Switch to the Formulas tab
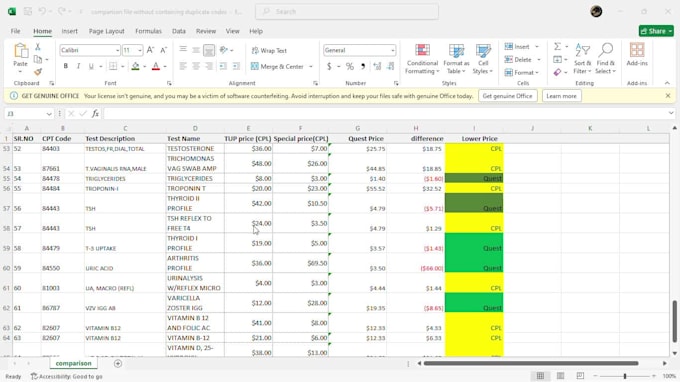This screenshot has width=680, height=382. pyautogui.click(x=148, y=31)
